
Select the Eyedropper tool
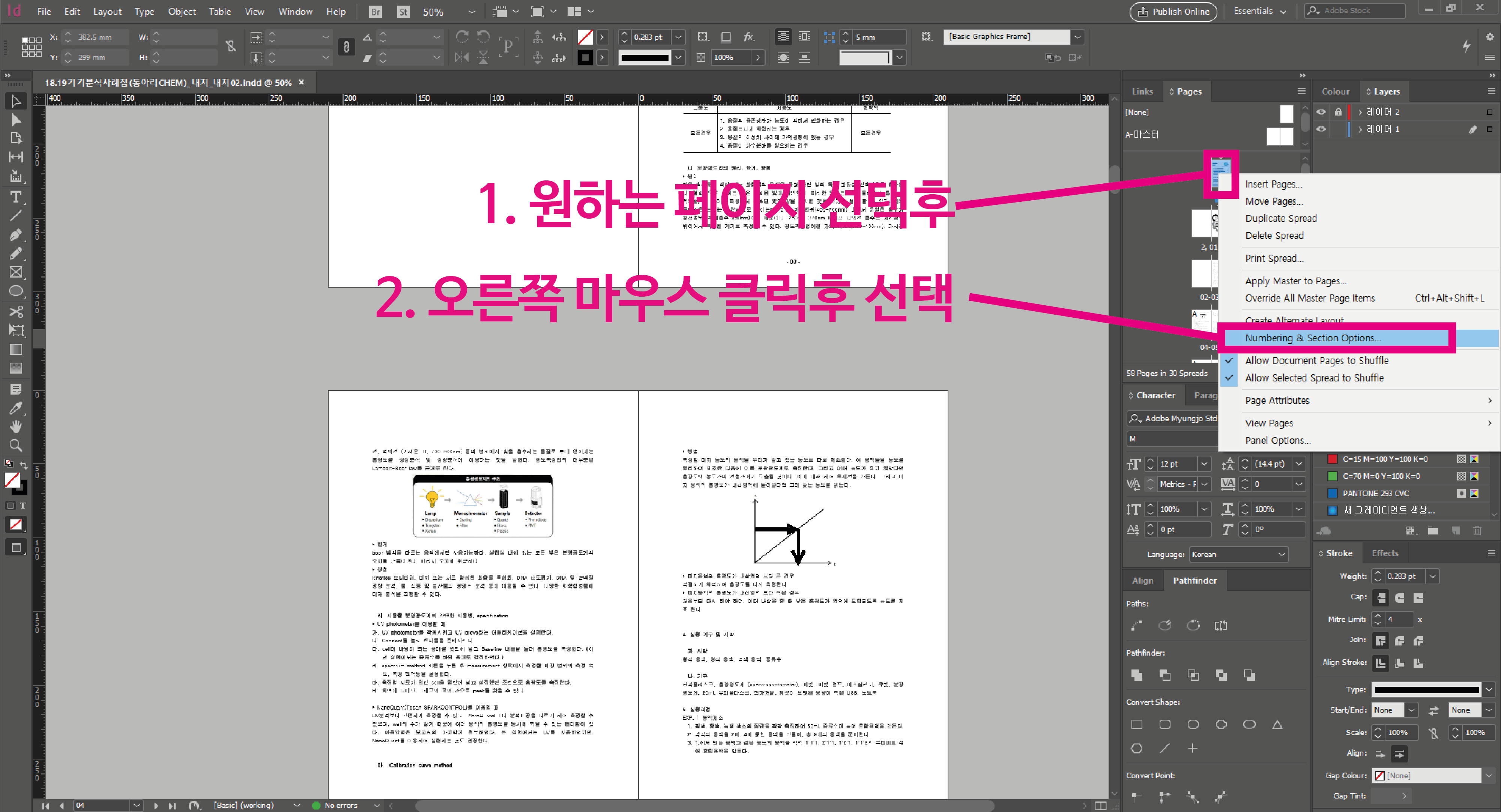click(x=16, y=408)
